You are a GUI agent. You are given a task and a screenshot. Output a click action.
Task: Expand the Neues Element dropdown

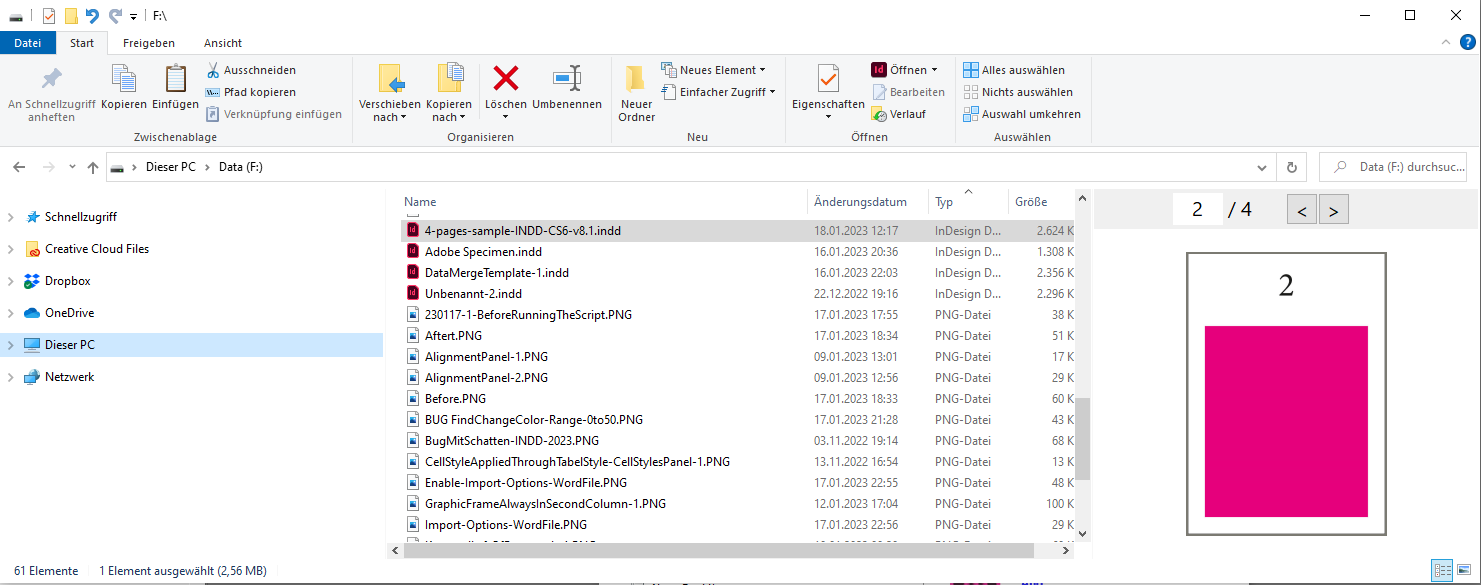(764, 69)
